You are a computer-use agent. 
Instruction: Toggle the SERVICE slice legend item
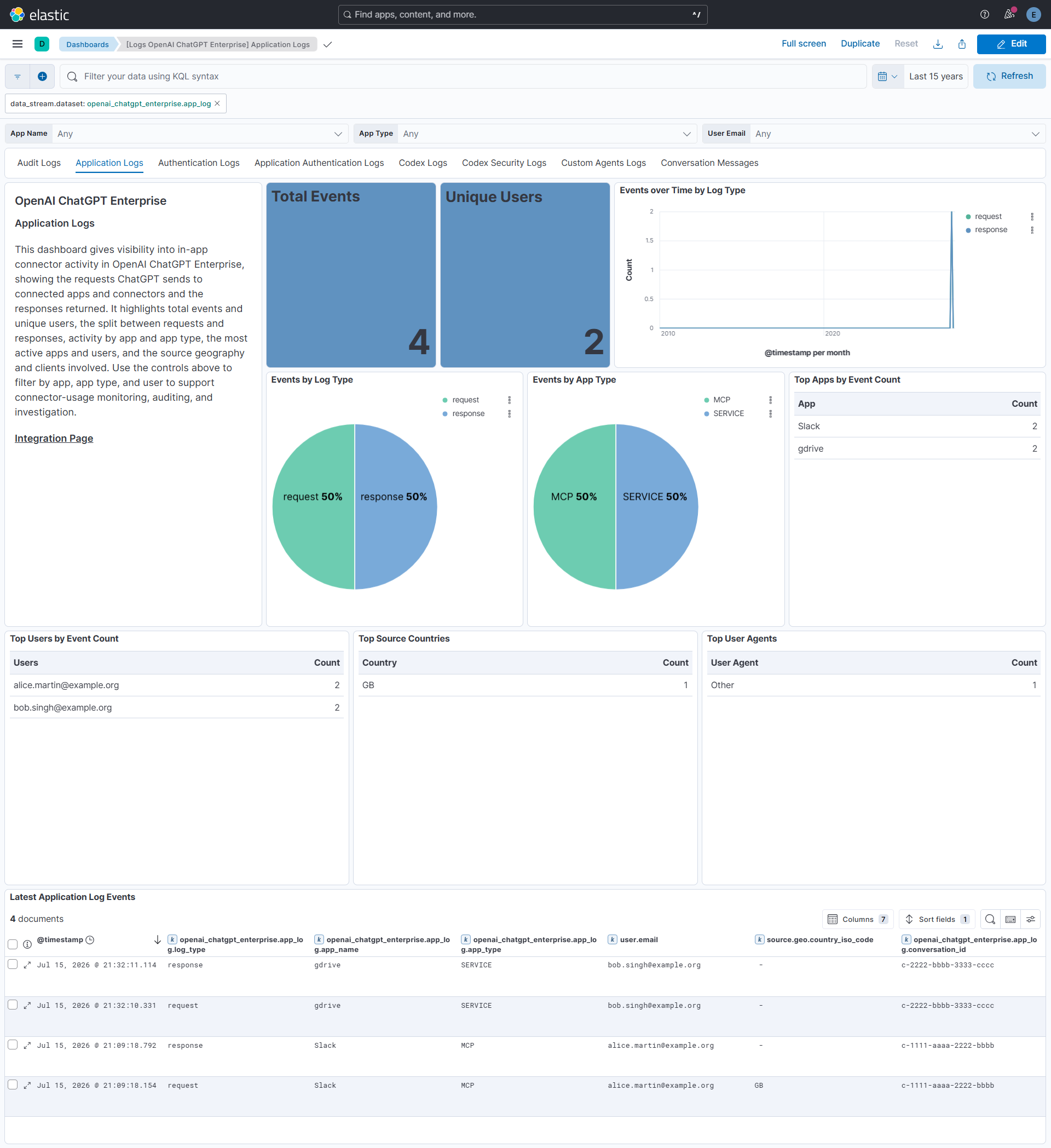[727, 414]
